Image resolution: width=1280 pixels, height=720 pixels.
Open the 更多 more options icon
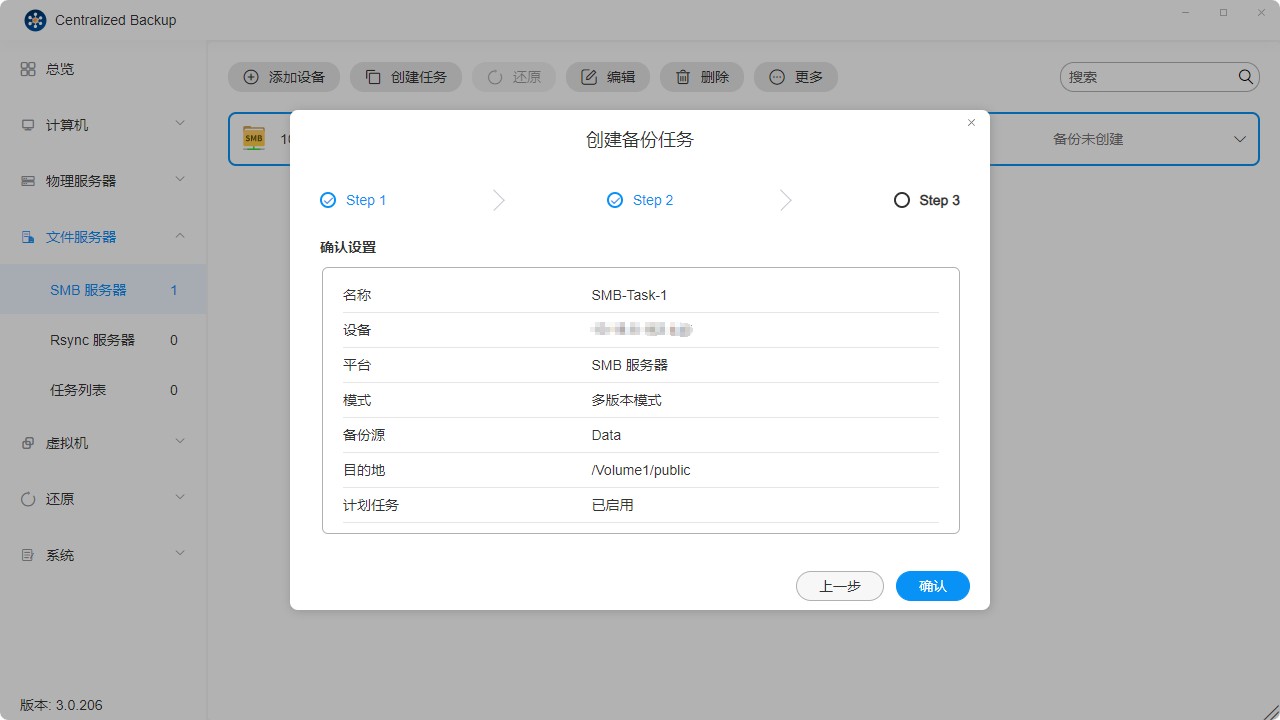777,76
